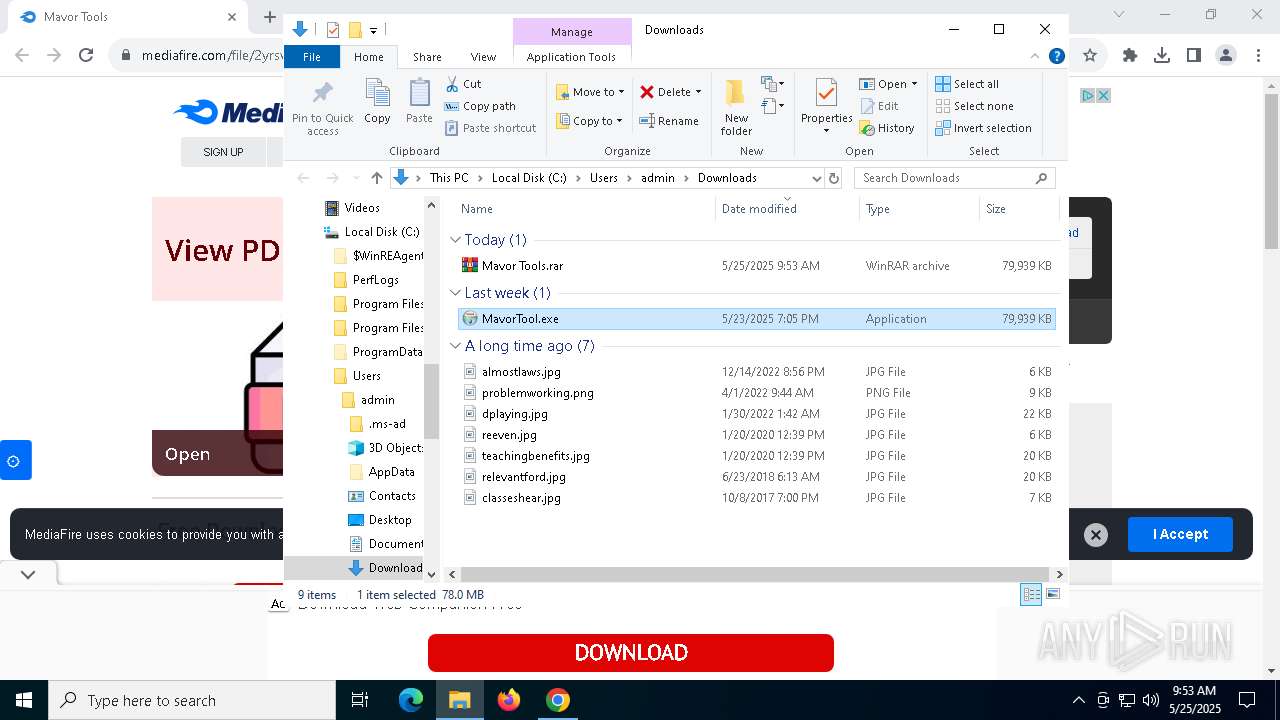Open Chrome extensions puzzle icon
The width and height of the screenshot is (1280, 720).
[x=1130, y=55]
